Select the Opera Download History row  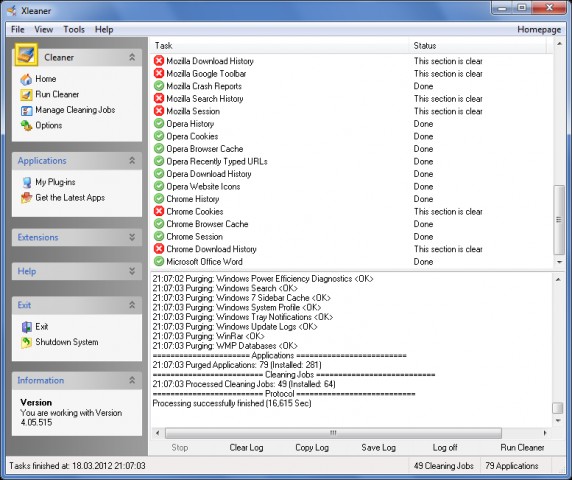[x=352, y=174]
